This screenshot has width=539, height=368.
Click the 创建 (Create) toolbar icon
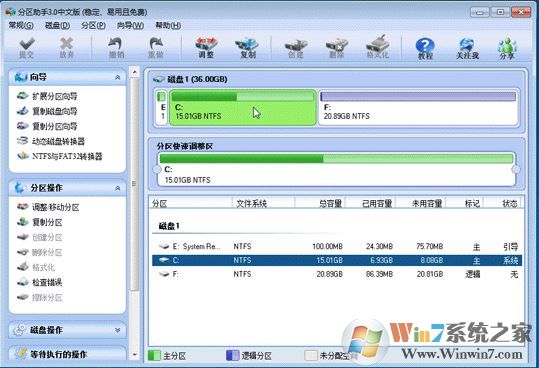(296, 47)
